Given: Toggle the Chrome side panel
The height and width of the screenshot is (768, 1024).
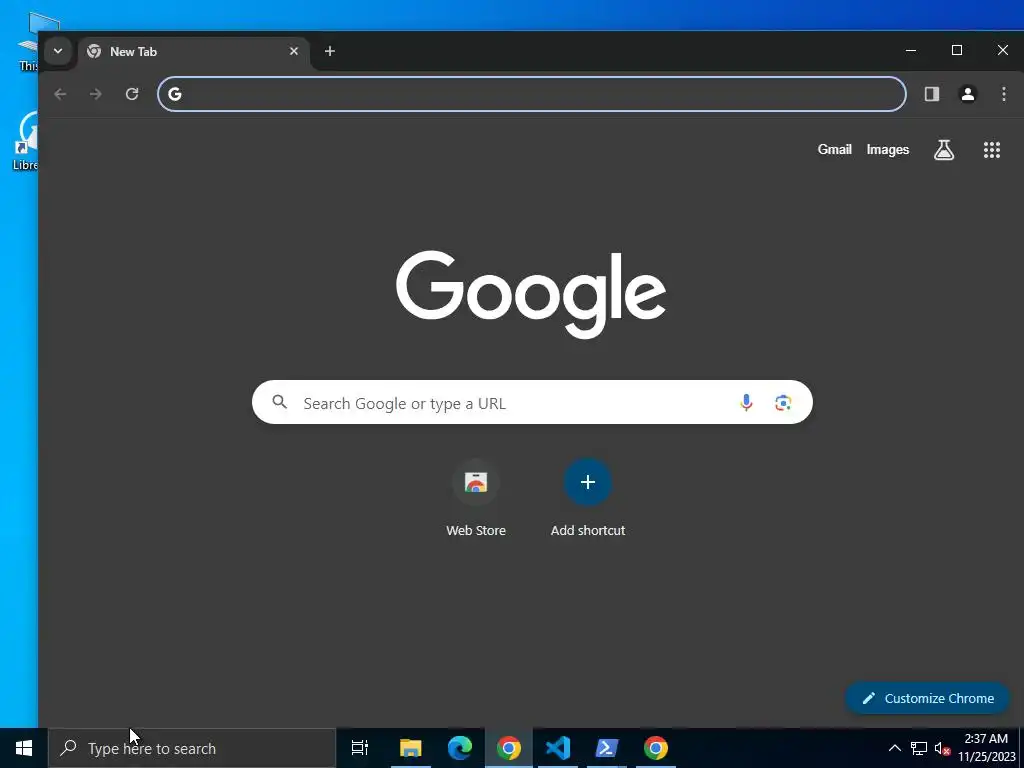Looking at the screenshot, I should point(932,94).
